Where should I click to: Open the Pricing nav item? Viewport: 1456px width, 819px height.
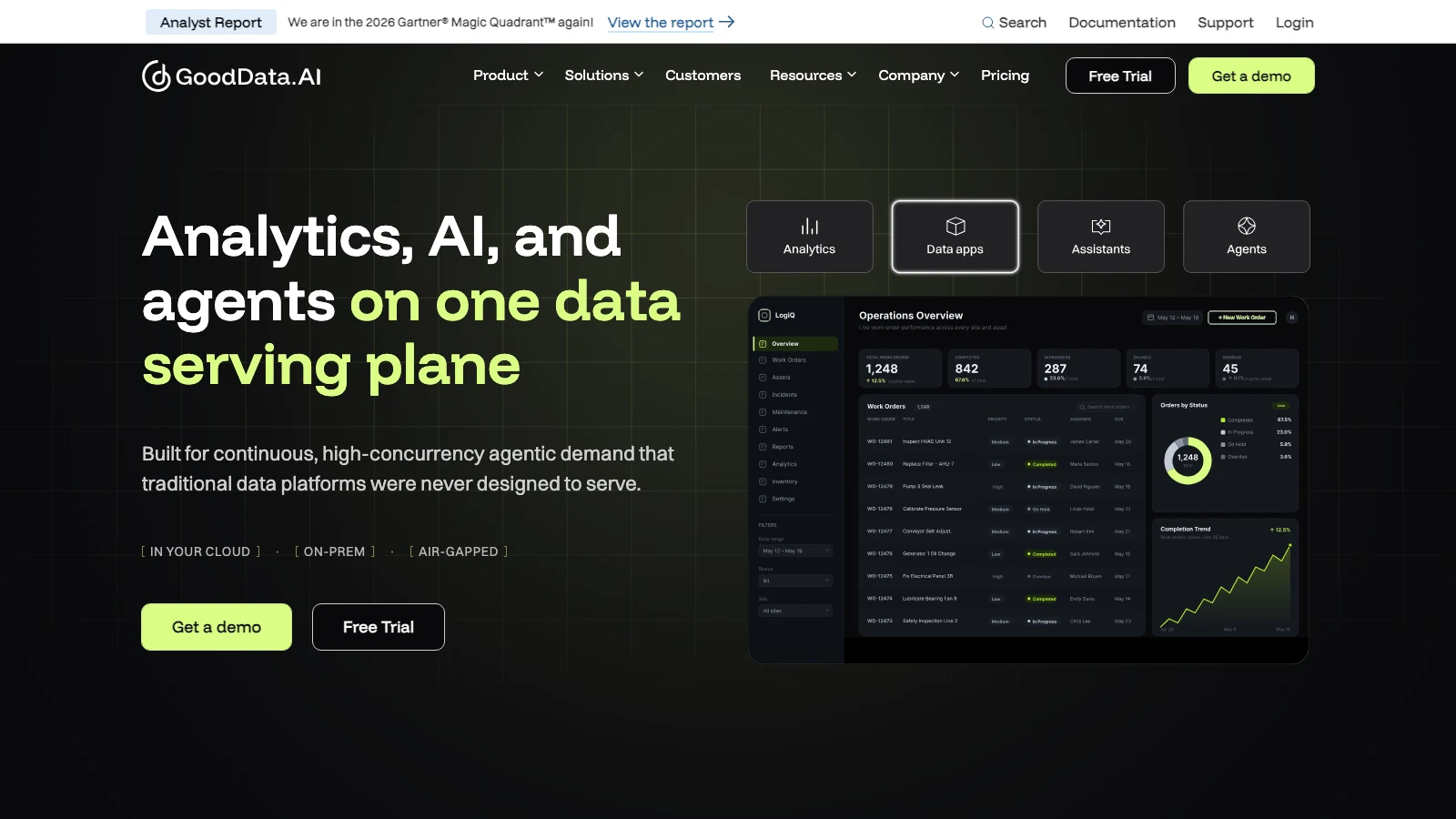pyautogui.click(x=1005, y=76)
